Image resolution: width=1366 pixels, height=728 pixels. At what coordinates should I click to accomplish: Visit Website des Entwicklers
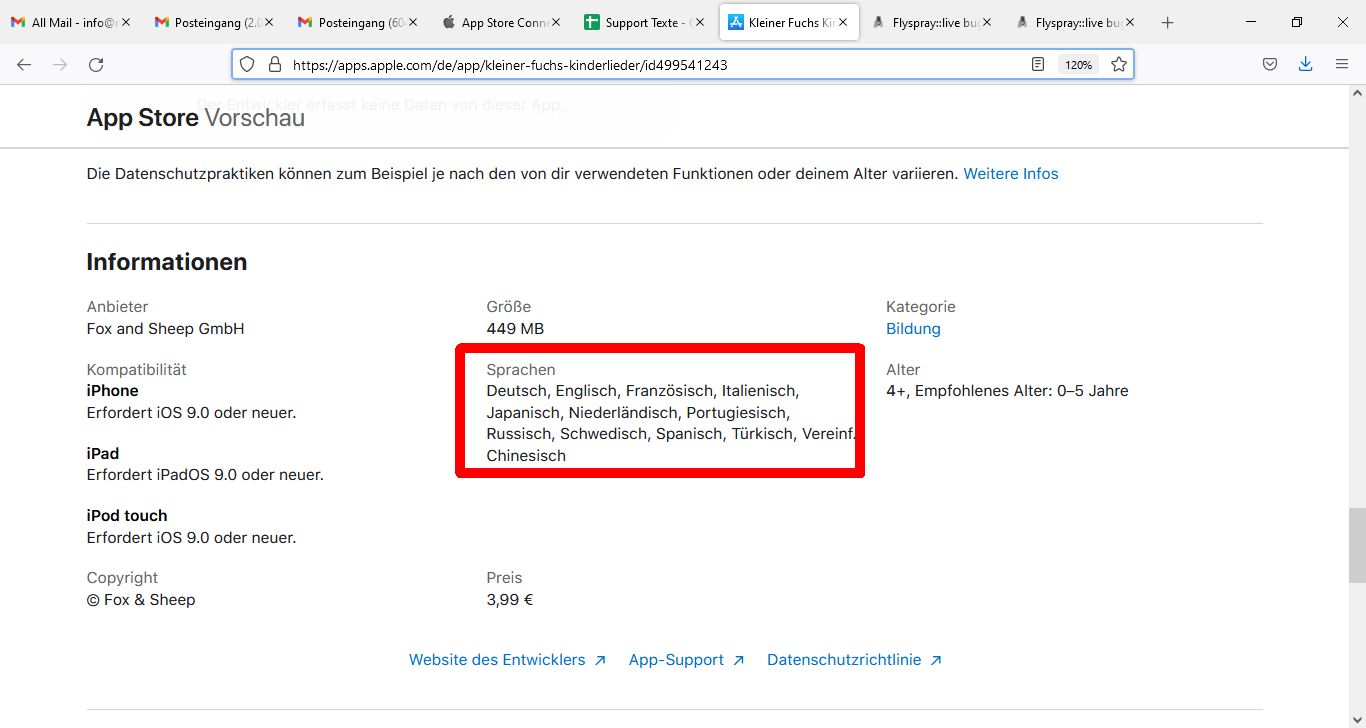508,660
